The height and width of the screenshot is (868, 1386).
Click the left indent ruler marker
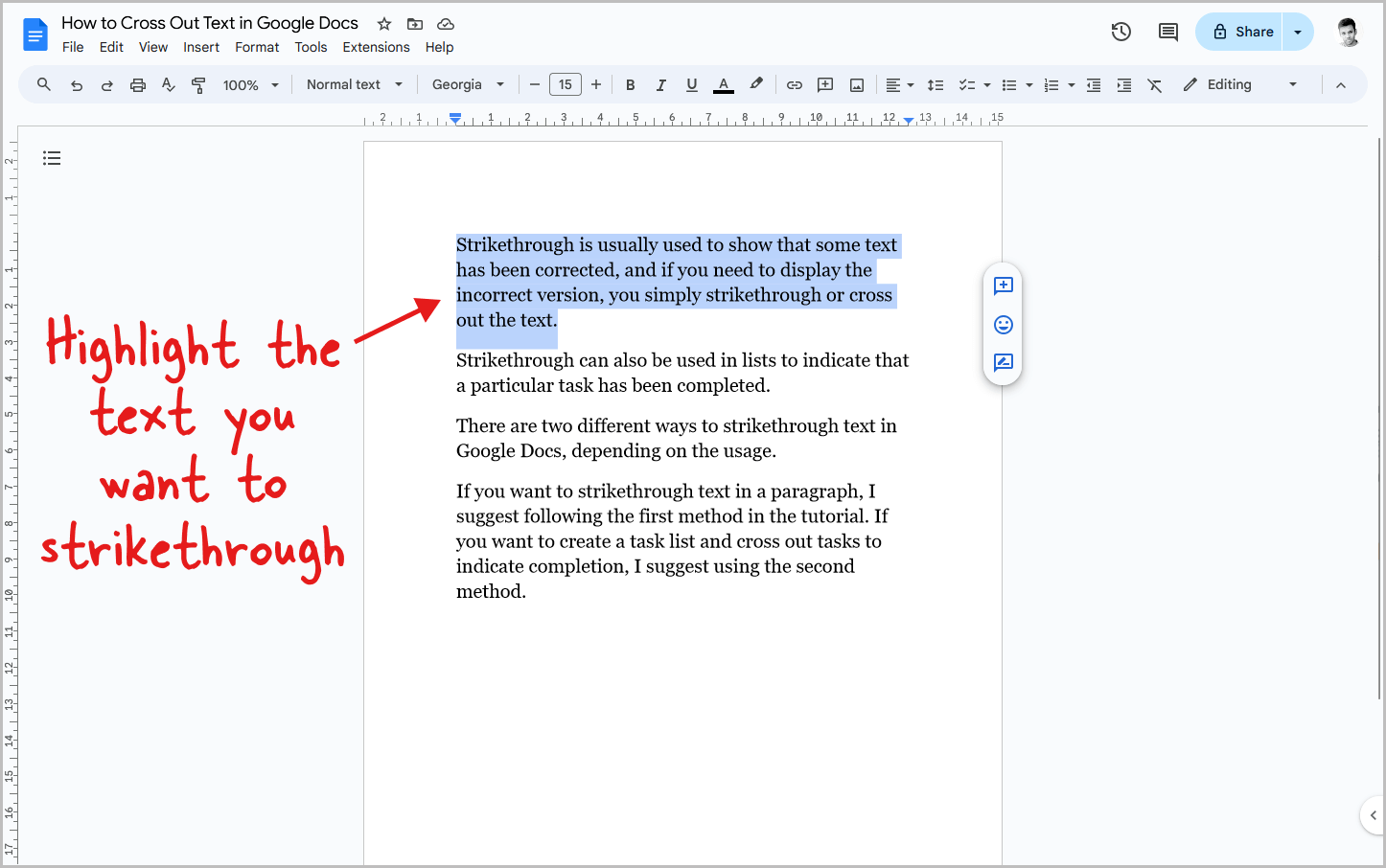(455, 118)
